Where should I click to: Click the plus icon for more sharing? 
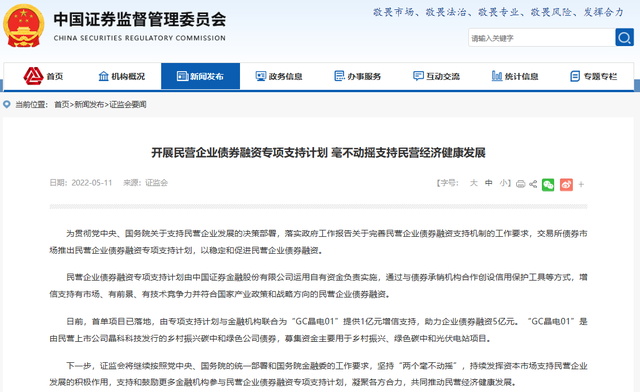point(581,185)
